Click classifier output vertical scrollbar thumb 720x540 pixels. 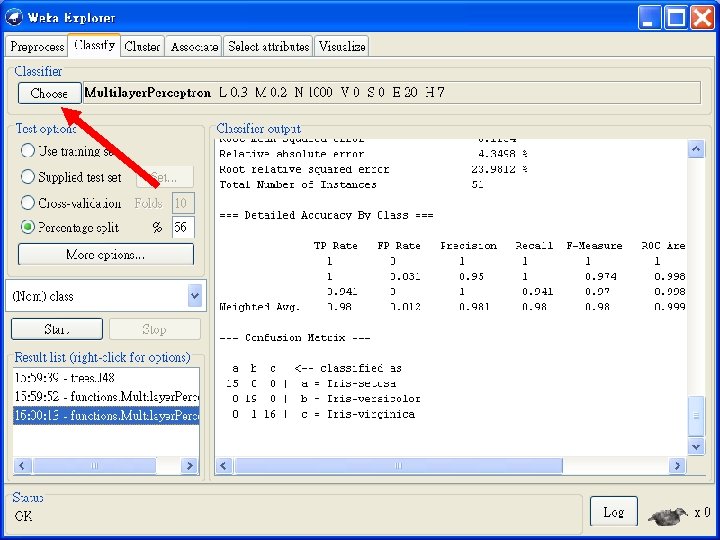(x=696, y=416)
